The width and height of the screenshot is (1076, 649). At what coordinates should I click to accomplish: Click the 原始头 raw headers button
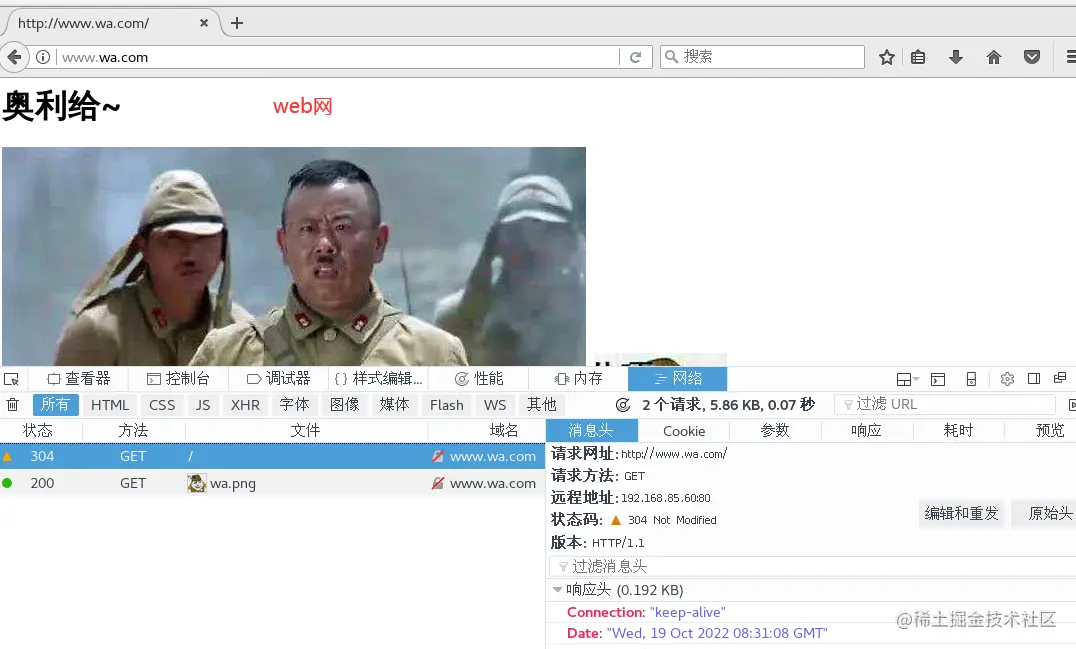(x=1046, y=513)
